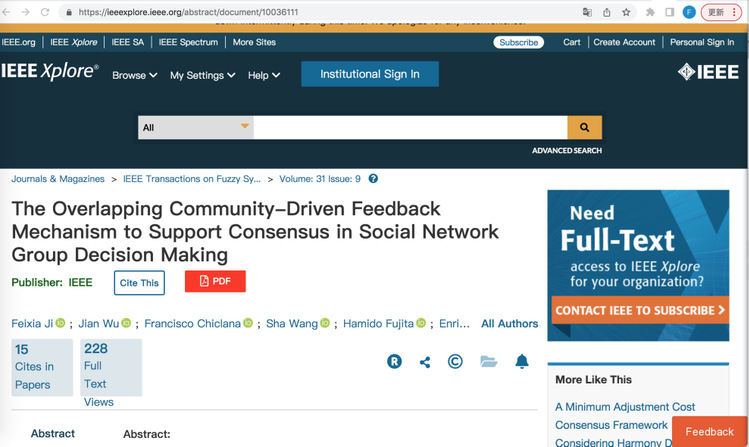This screenshot has width=749, height=447.
Task: Click author name Hamido Fujita
Action: point(378,323)
